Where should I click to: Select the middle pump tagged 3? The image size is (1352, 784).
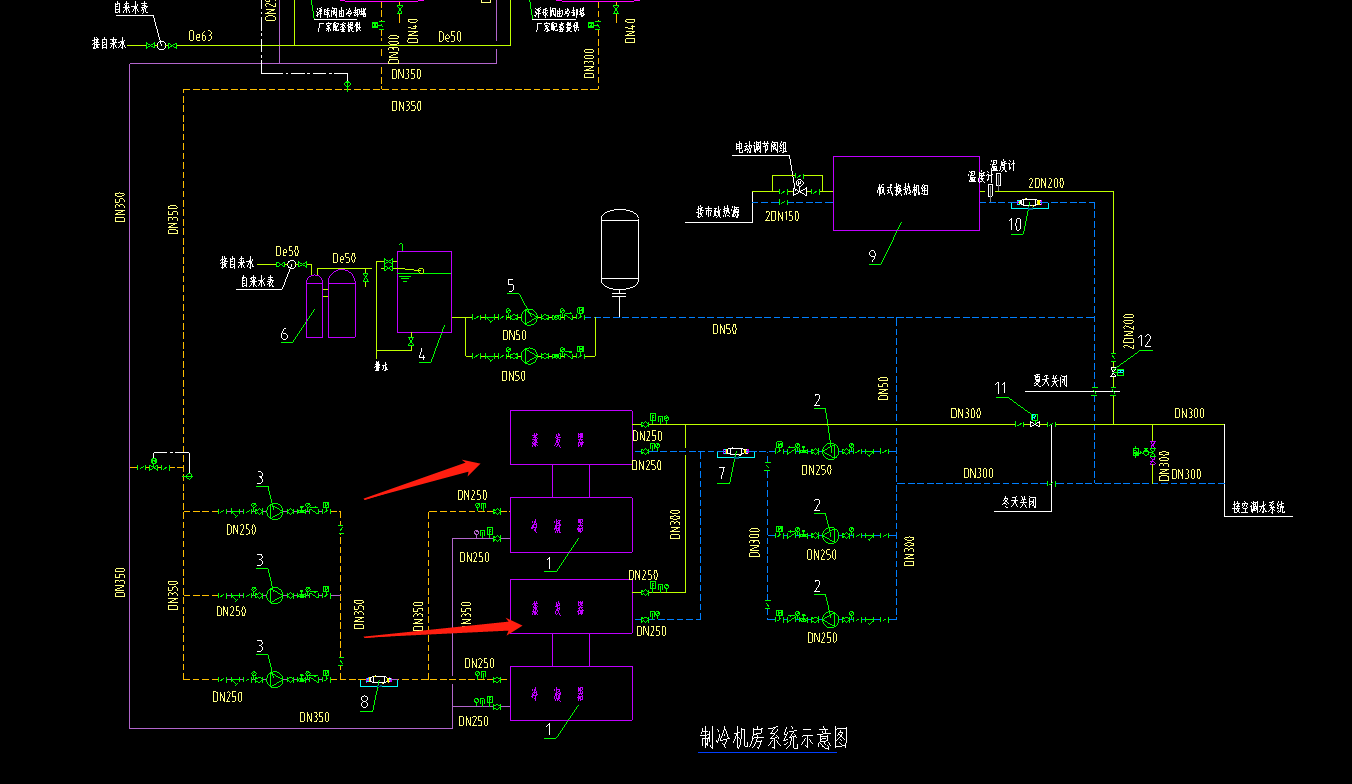coord(275,594)
